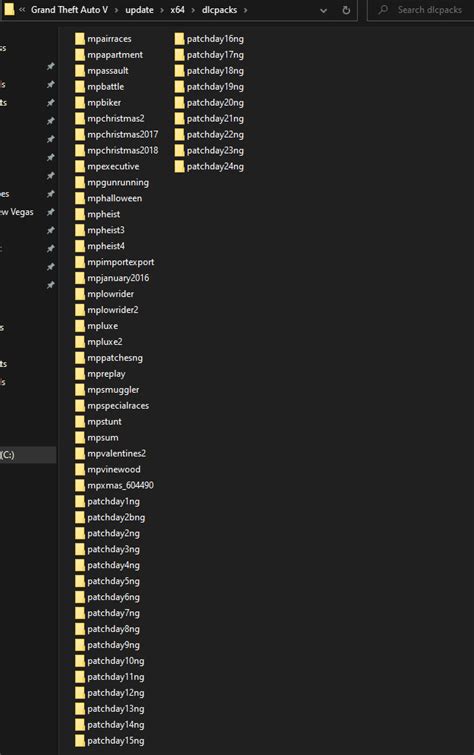Click the patchday23ng folder name
Screen dimensions: 474x755
(x=215, y=150)
